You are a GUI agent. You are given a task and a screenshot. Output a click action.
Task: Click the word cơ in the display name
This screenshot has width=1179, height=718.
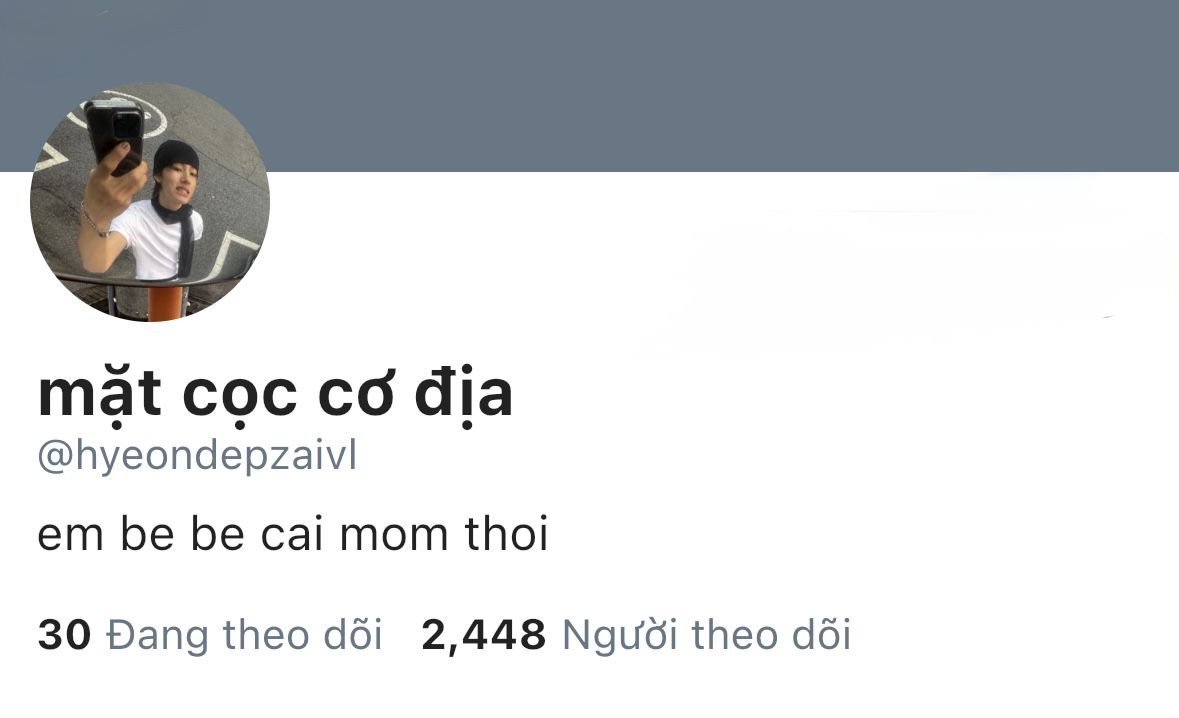coord(356,396)
